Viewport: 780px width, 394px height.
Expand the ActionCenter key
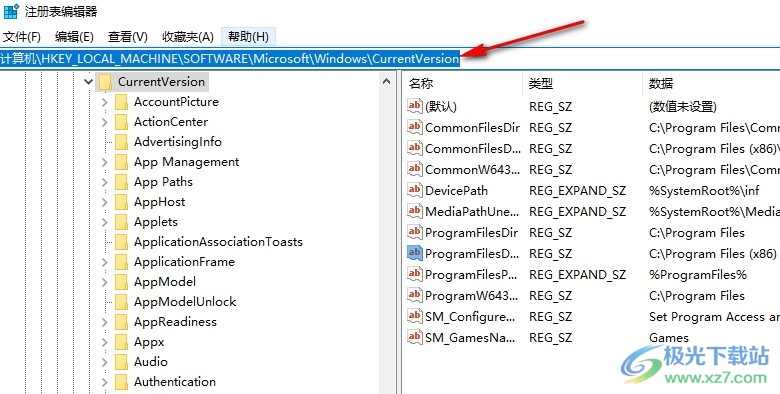pyautogui.click(x=104, y=122)
